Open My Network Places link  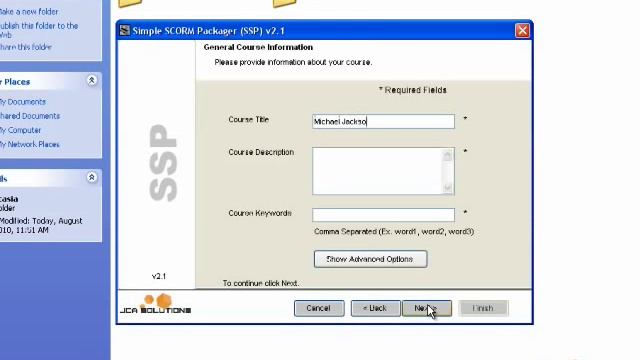[x=29, y=144]
